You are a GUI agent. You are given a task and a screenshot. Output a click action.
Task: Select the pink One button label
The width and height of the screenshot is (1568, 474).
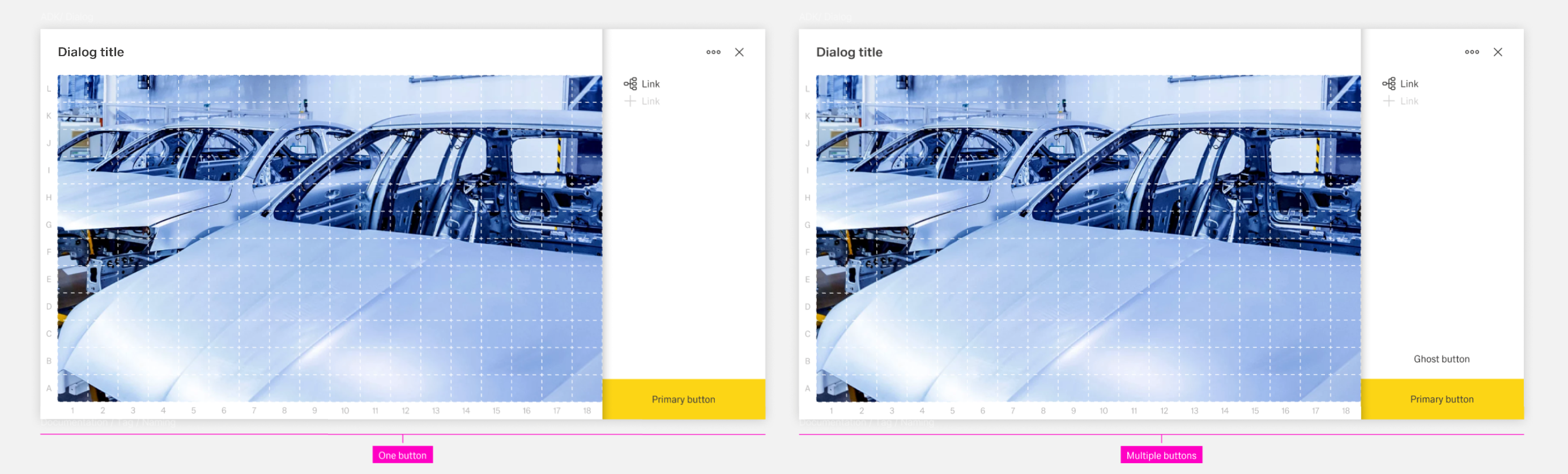click(402, 455)
